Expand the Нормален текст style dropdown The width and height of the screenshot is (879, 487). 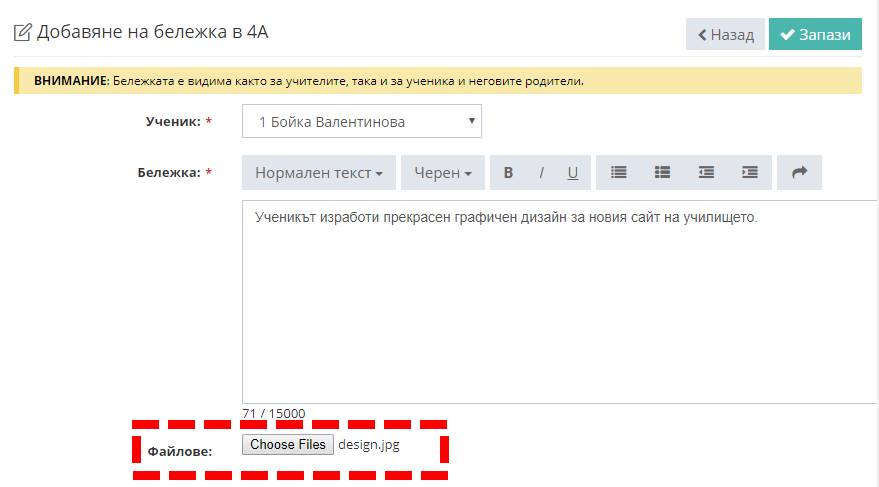(318, 173)
